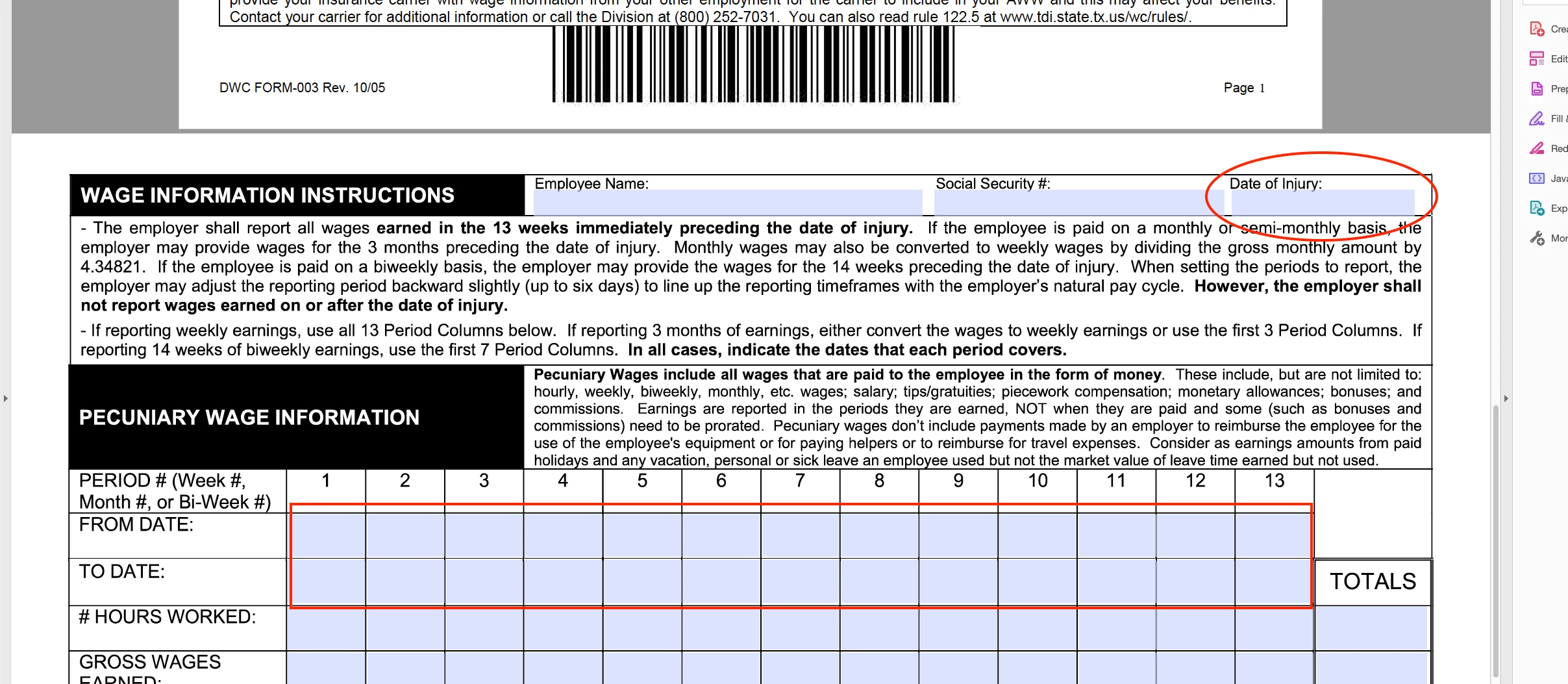This screenshot has width=1568, height=684.
Task: Click the FROM DATE field for period 13
Action: point(1274,535)
